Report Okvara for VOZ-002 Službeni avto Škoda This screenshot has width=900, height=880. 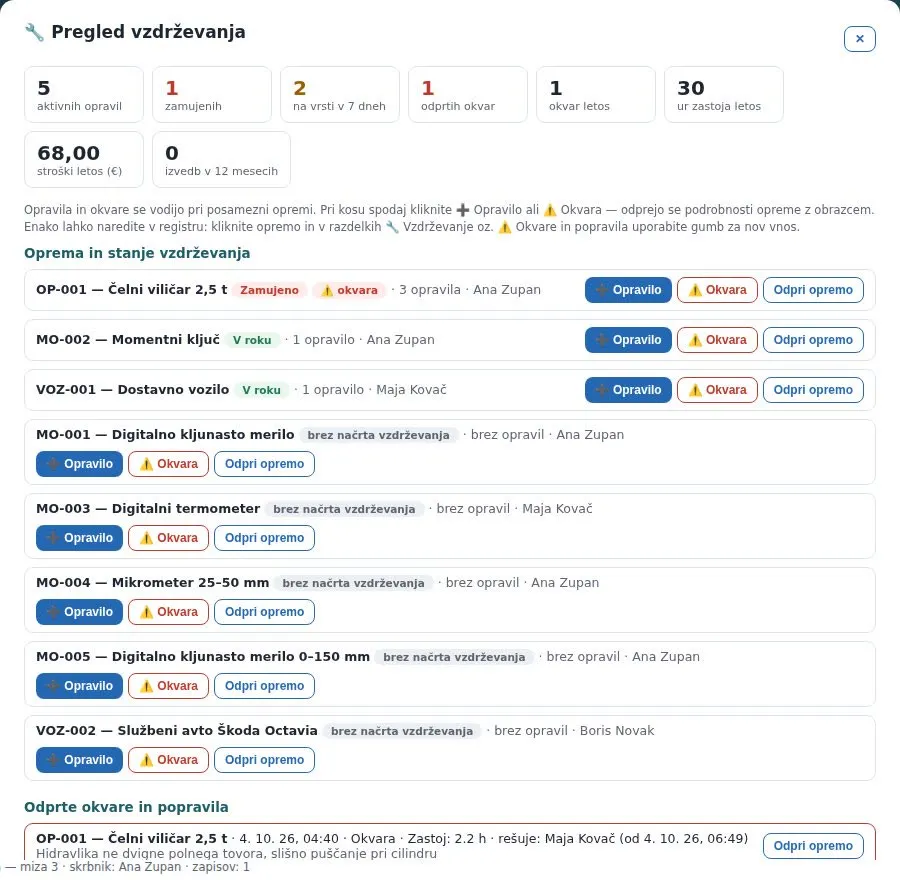(168, 760)
